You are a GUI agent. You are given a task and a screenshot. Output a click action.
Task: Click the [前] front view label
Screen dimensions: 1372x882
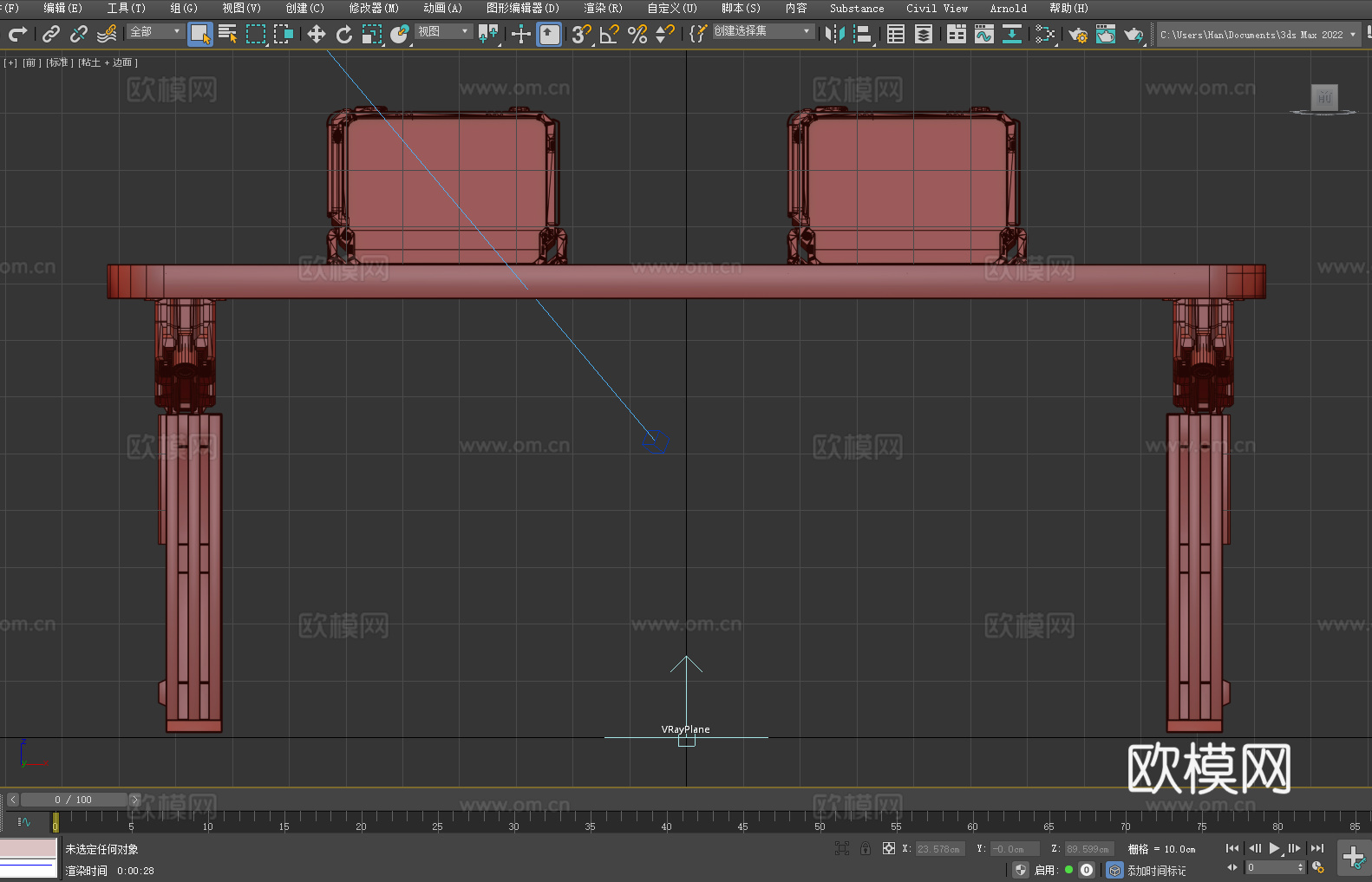[x=31, y=62]
